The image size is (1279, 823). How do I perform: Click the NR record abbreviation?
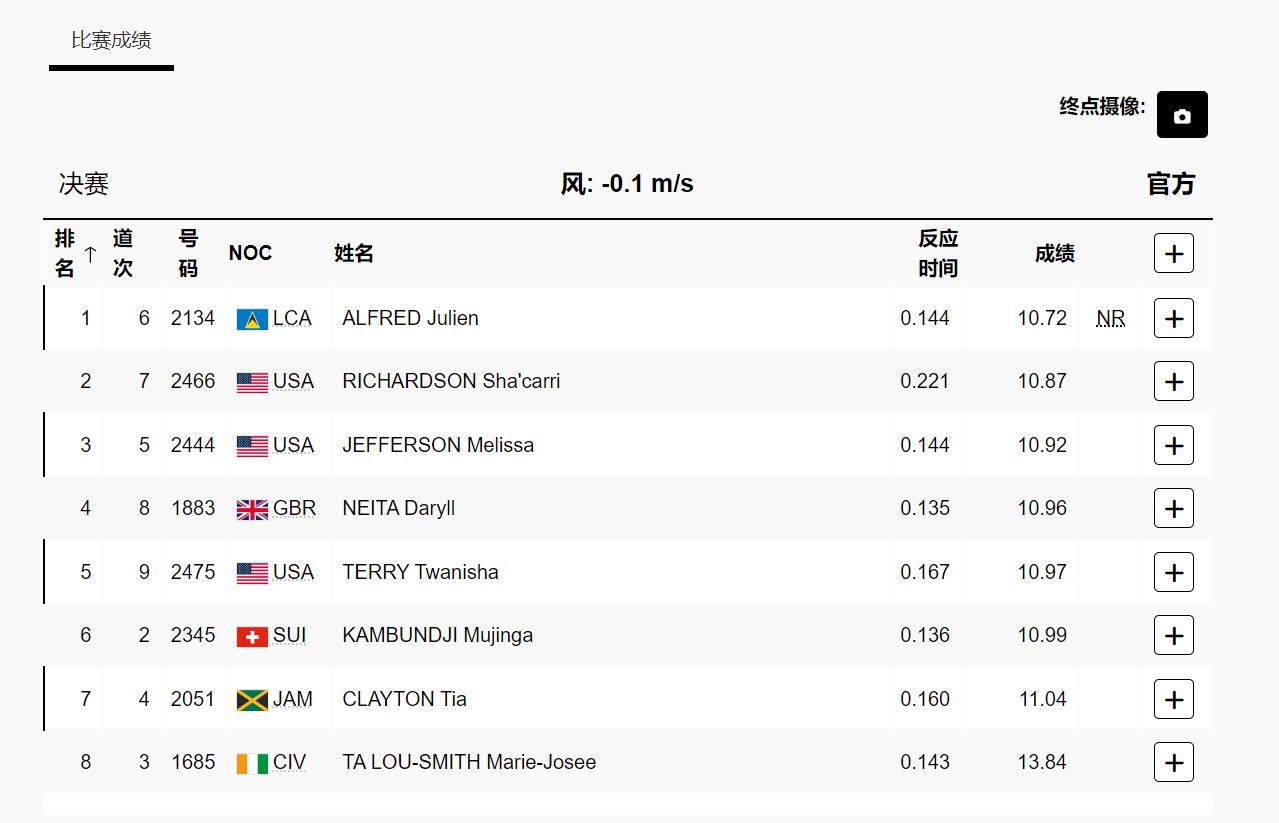pos(1110,319)
